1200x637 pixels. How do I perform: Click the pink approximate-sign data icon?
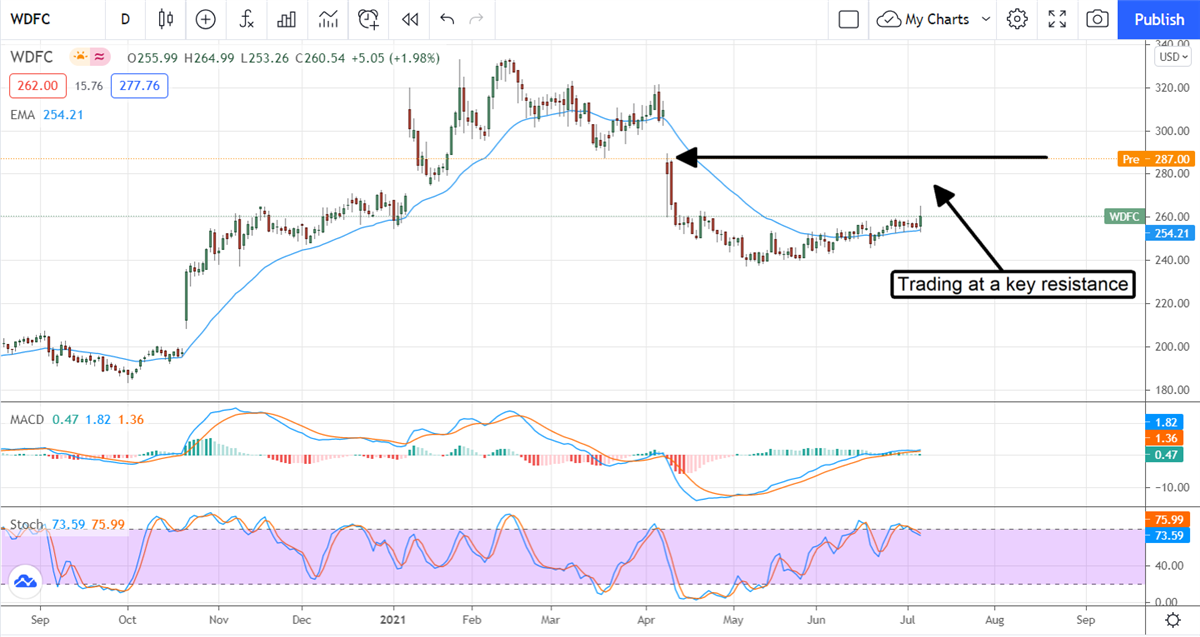[x=100, y=57]
